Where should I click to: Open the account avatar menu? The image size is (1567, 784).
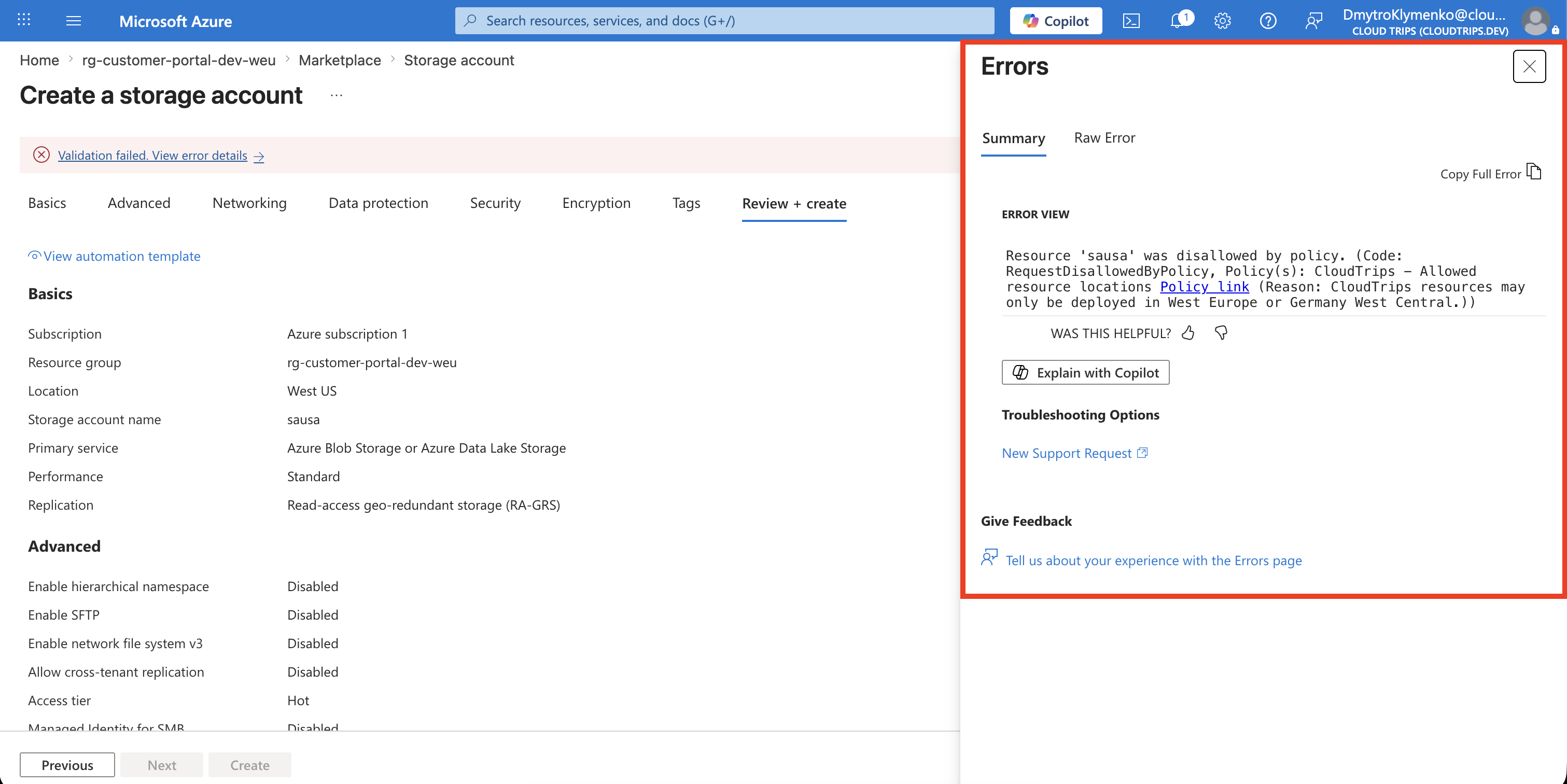[x=1536, y=21]
